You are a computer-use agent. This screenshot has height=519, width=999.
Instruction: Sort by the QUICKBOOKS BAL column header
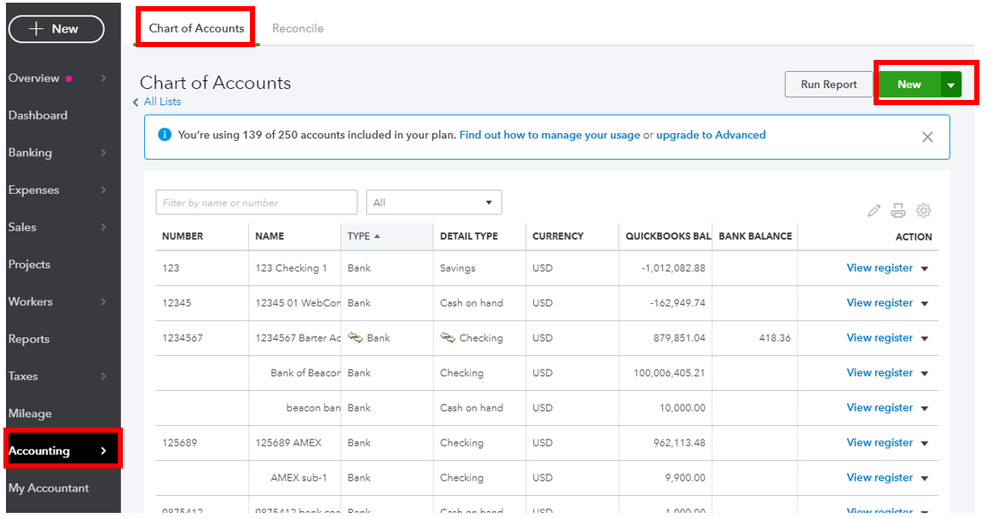[x=668, y=236]
